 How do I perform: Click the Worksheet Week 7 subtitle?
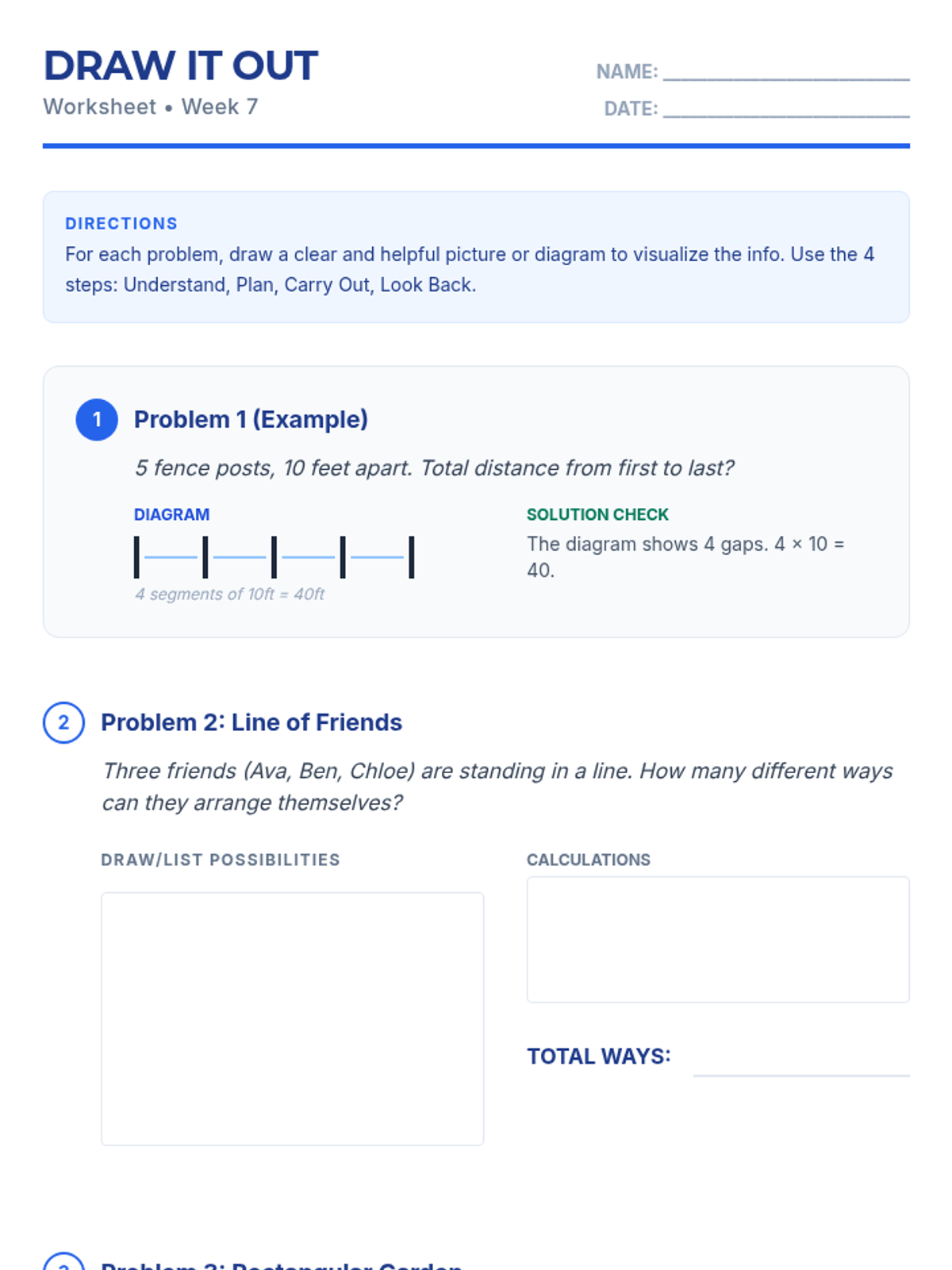click(x=151, y=107)
